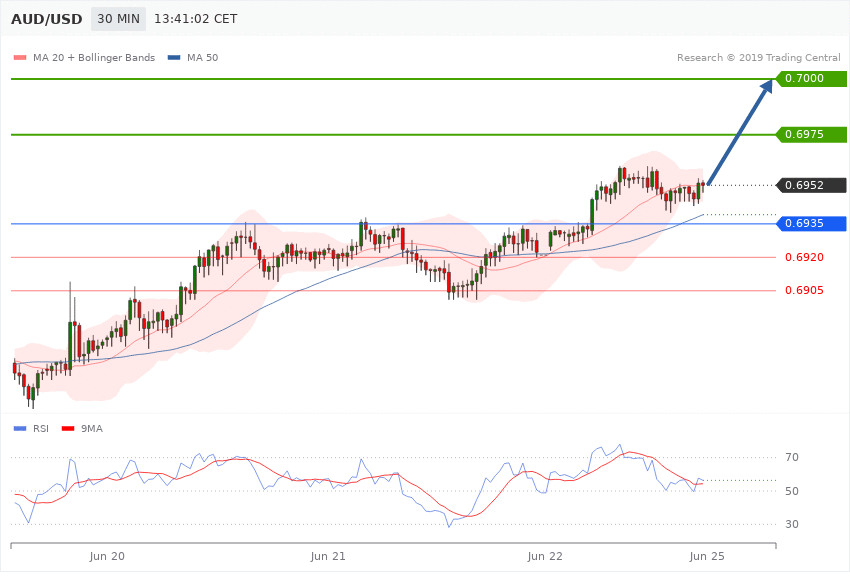The image size is (850, 576).
Task: Click the RSI 70 level label
Action: click(x=792, y=457)
